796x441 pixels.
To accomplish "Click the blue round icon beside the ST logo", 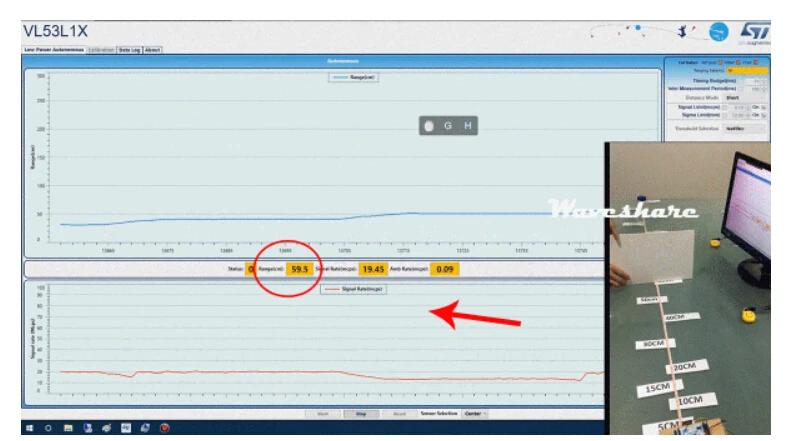I will (719, 32).
